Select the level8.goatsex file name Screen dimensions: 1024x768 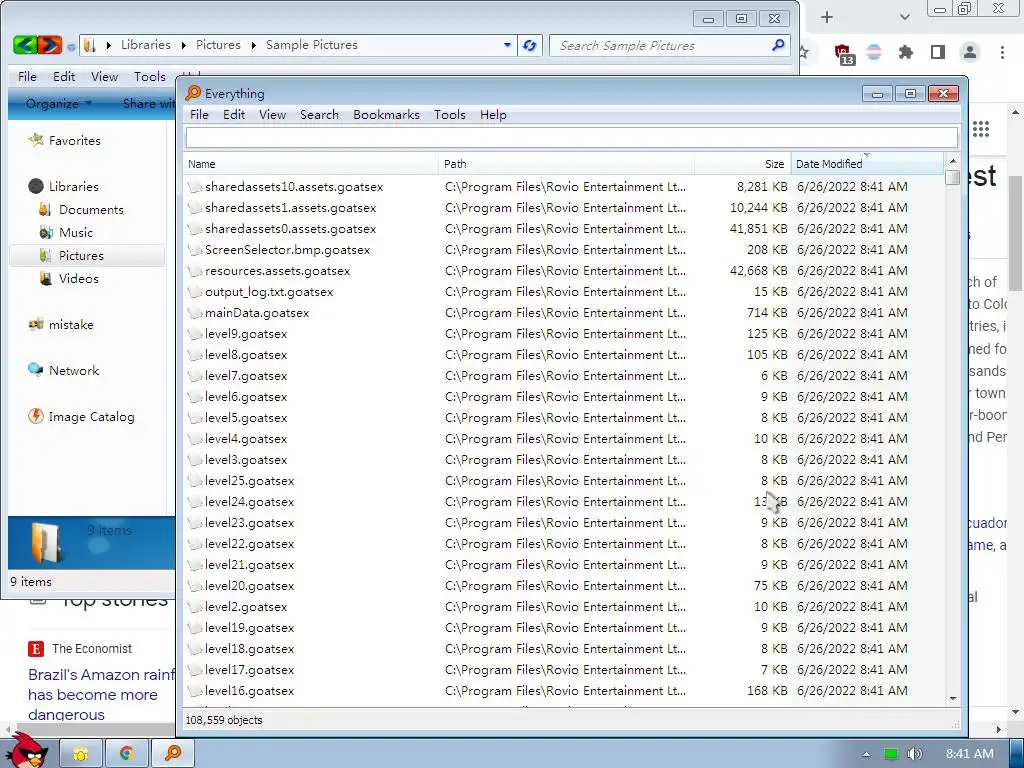(246, 355)
